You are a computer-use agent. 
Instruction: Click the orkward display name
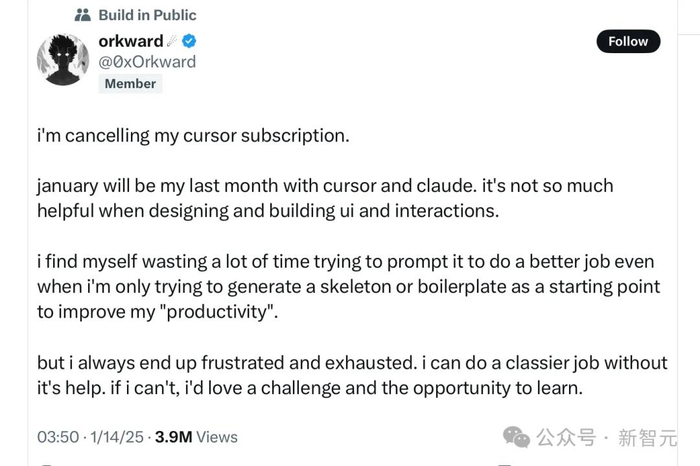pyautogui.click(x=131, y=41)
